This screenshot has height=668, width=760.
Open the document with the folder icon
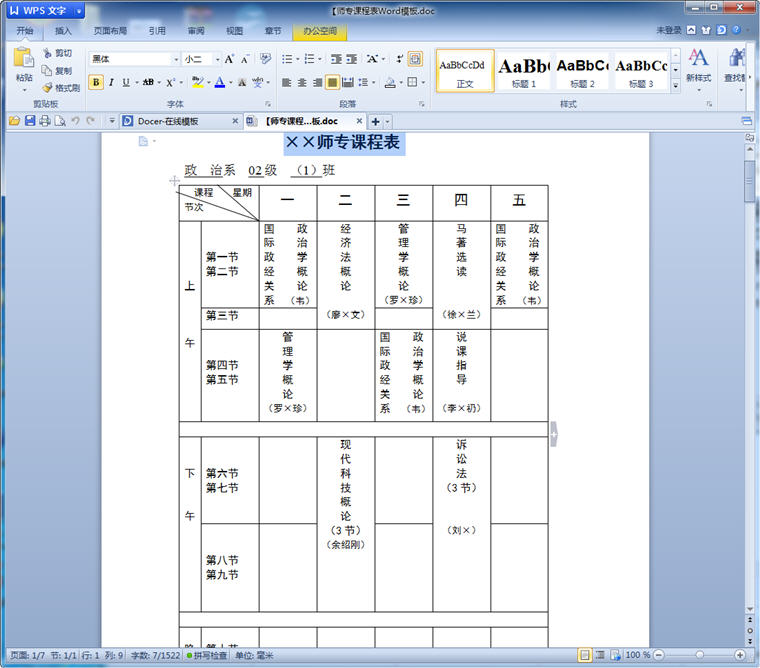coord(14,121)
